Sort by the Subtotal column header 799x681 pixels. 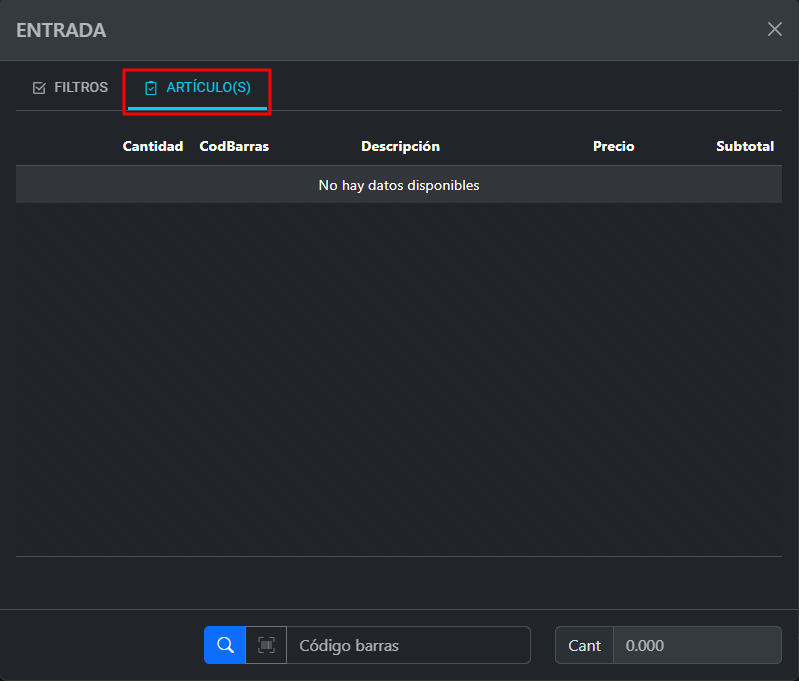[x=744, y=146]
